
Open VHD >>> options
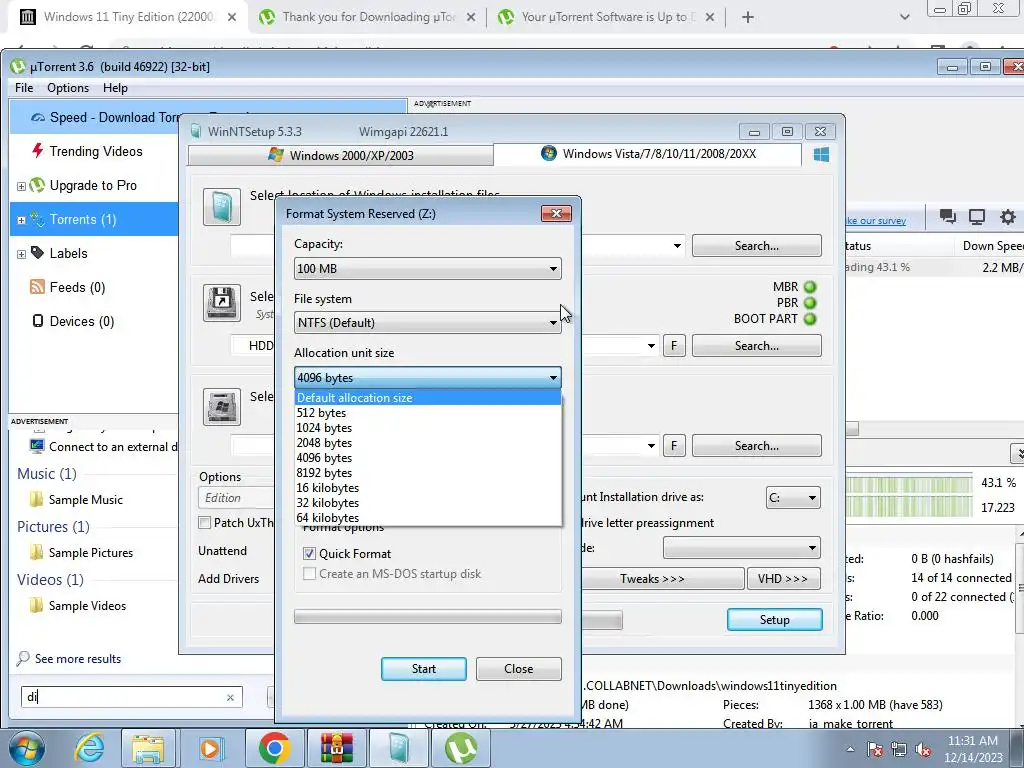[783, 579]
